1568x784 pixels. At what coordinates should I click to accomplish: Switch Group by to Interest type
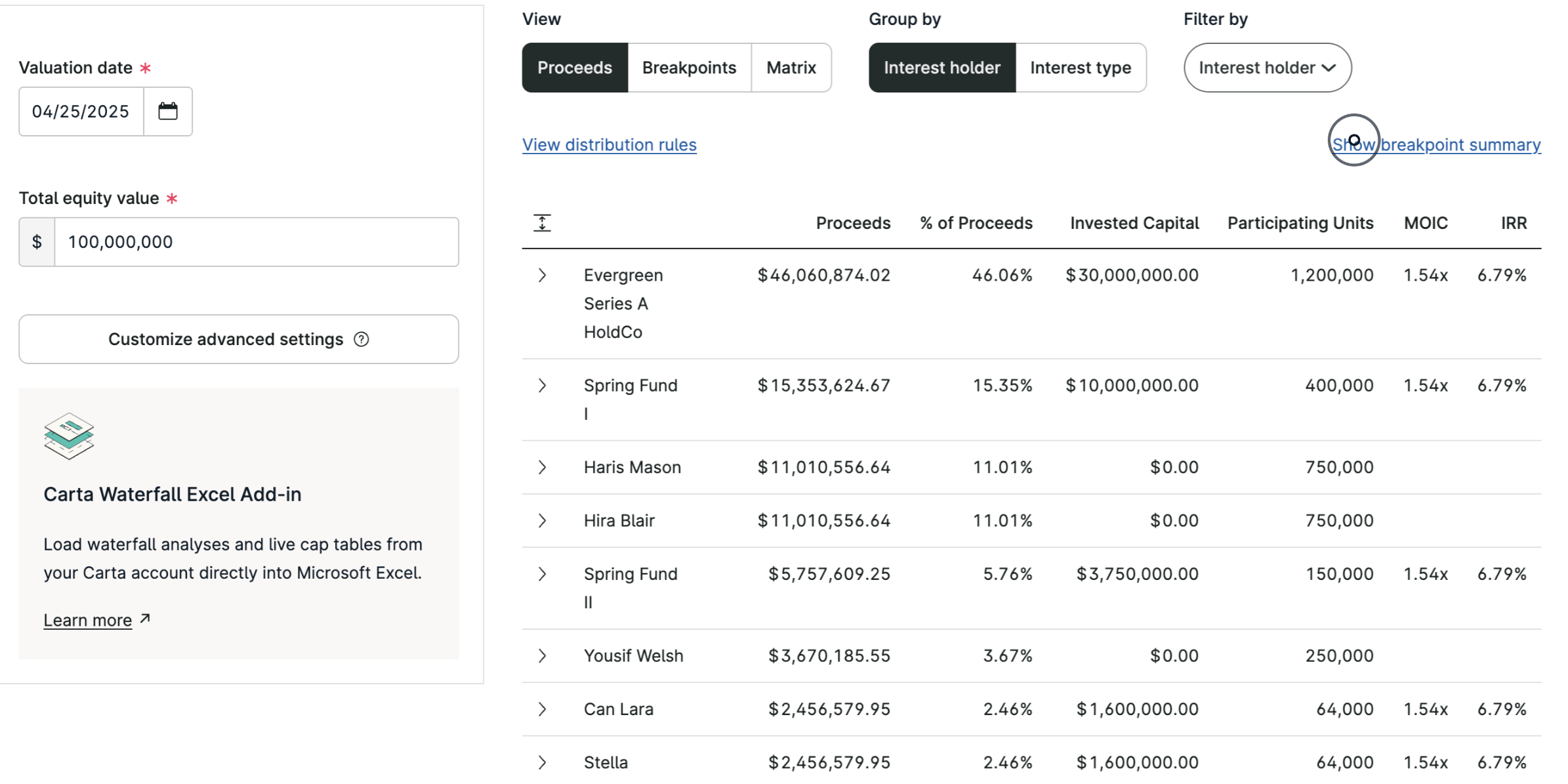(x=1080, y=67)
